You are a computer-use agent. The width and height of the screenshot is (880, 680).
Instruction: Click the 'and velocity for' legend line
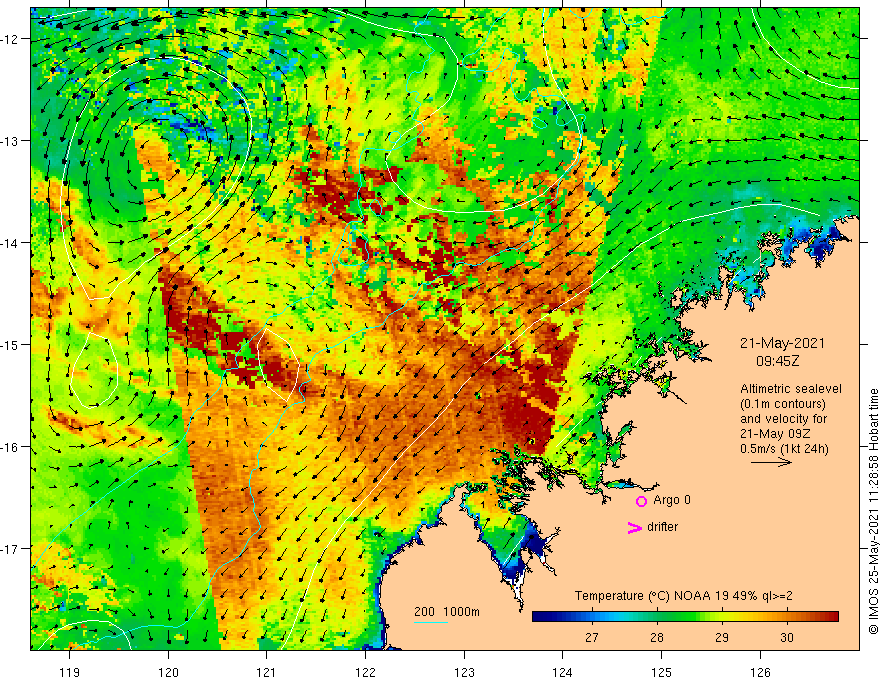(783, 419)
